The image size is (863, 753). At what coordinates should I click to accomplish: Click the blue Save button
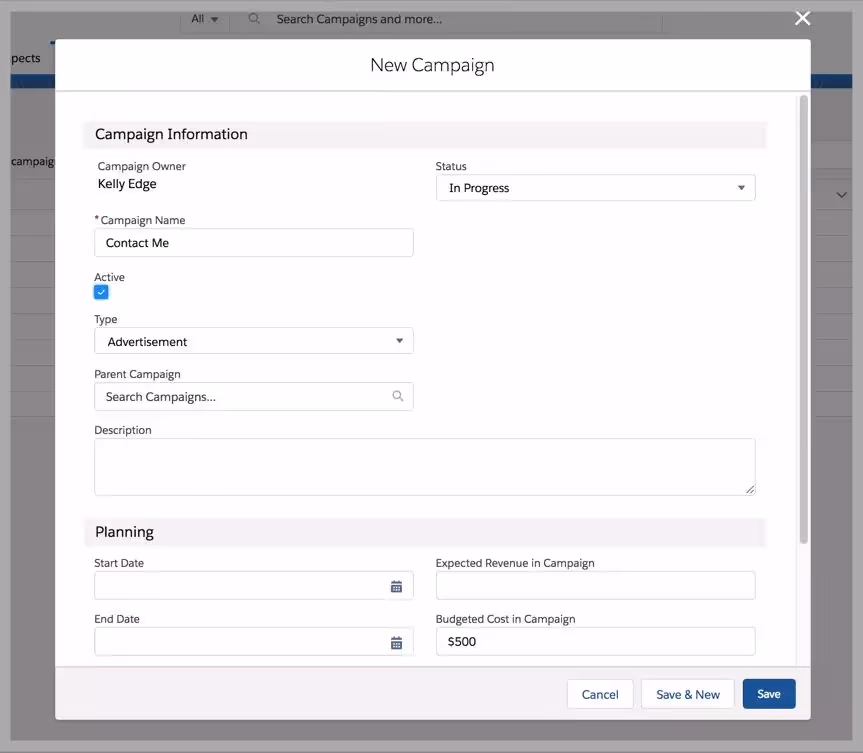click(769, 694)
